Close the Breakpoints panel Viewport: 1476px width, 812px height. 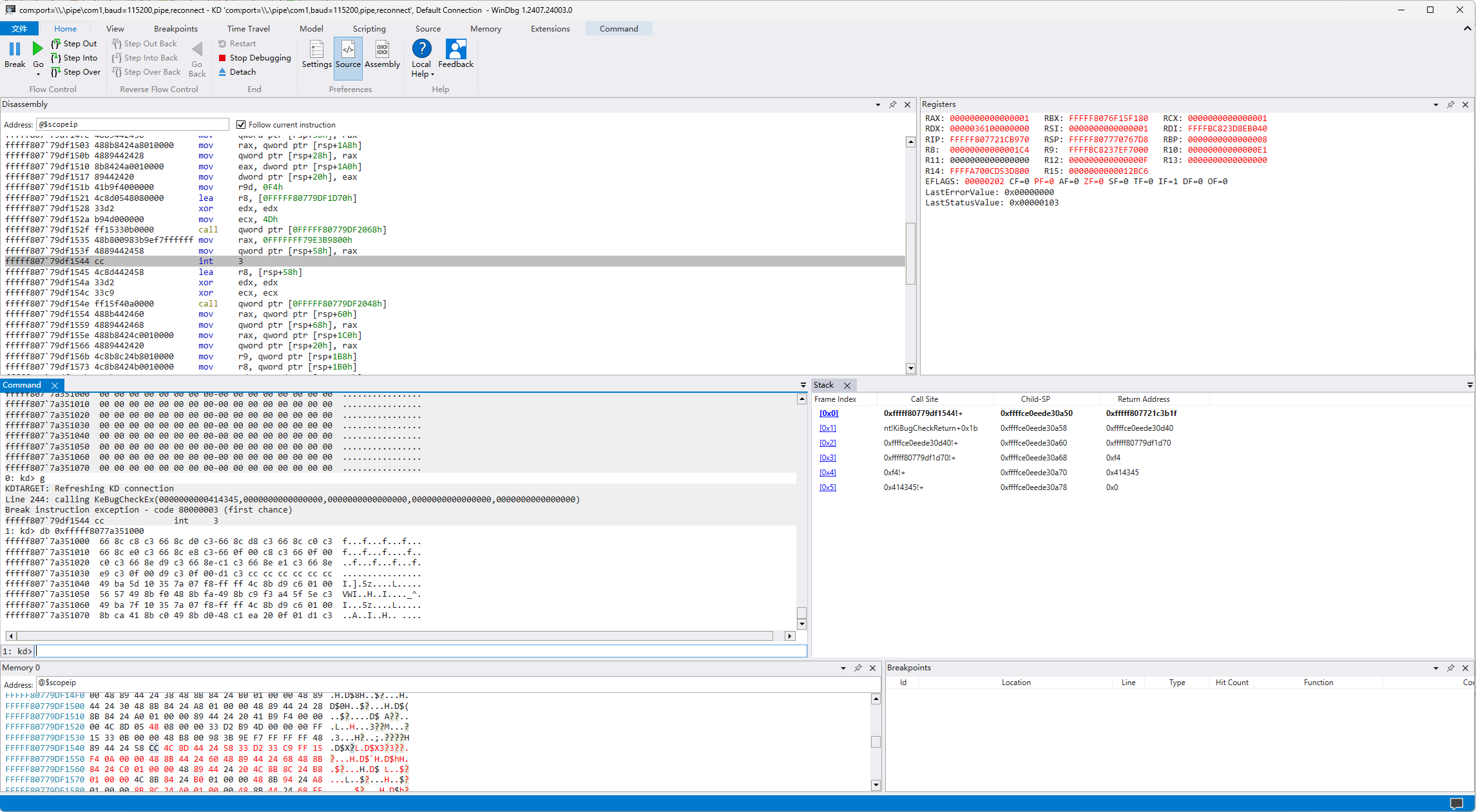click(x=1465, y=668)
